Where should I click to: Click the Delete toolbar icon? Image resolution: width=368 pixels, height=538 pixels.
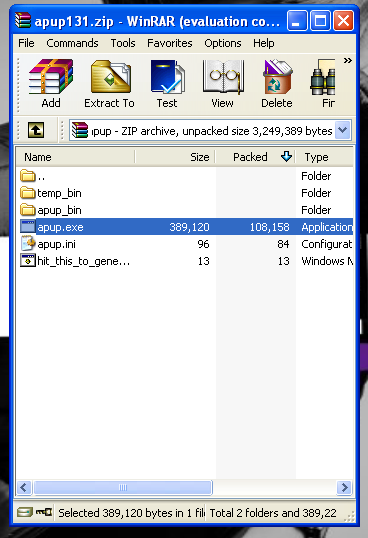(277, 83)
